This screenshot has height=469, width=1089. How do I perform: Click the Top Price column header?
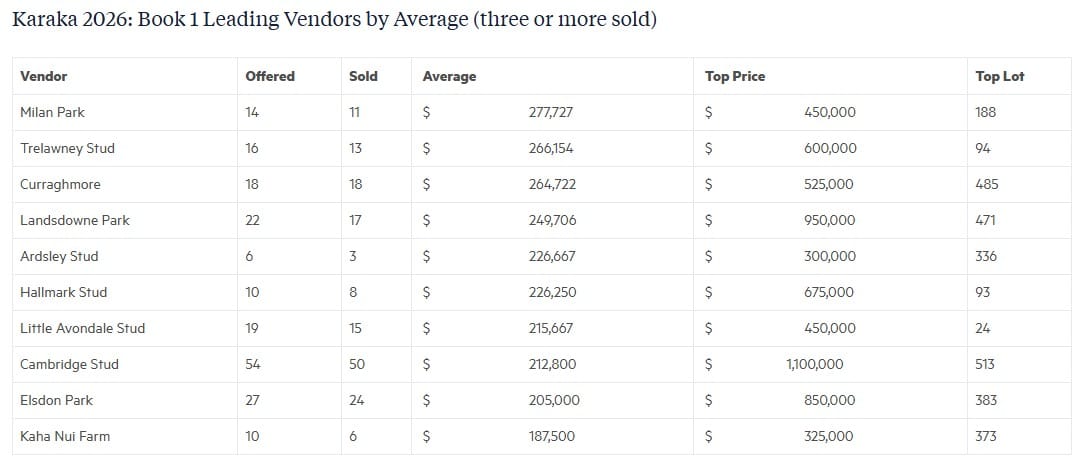(735, 76)
